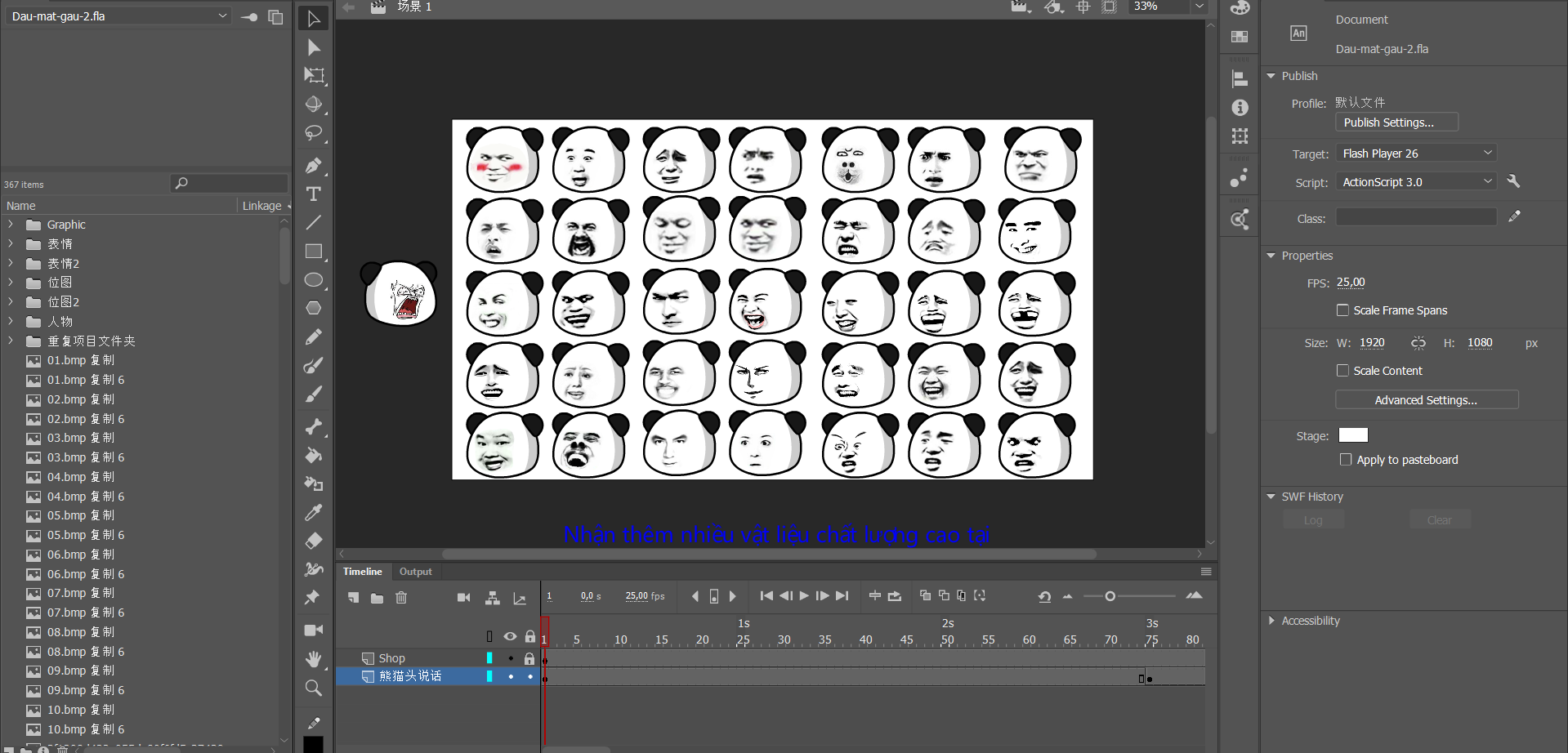
Task: Switch to the Output tab
Action: (415, 572)
